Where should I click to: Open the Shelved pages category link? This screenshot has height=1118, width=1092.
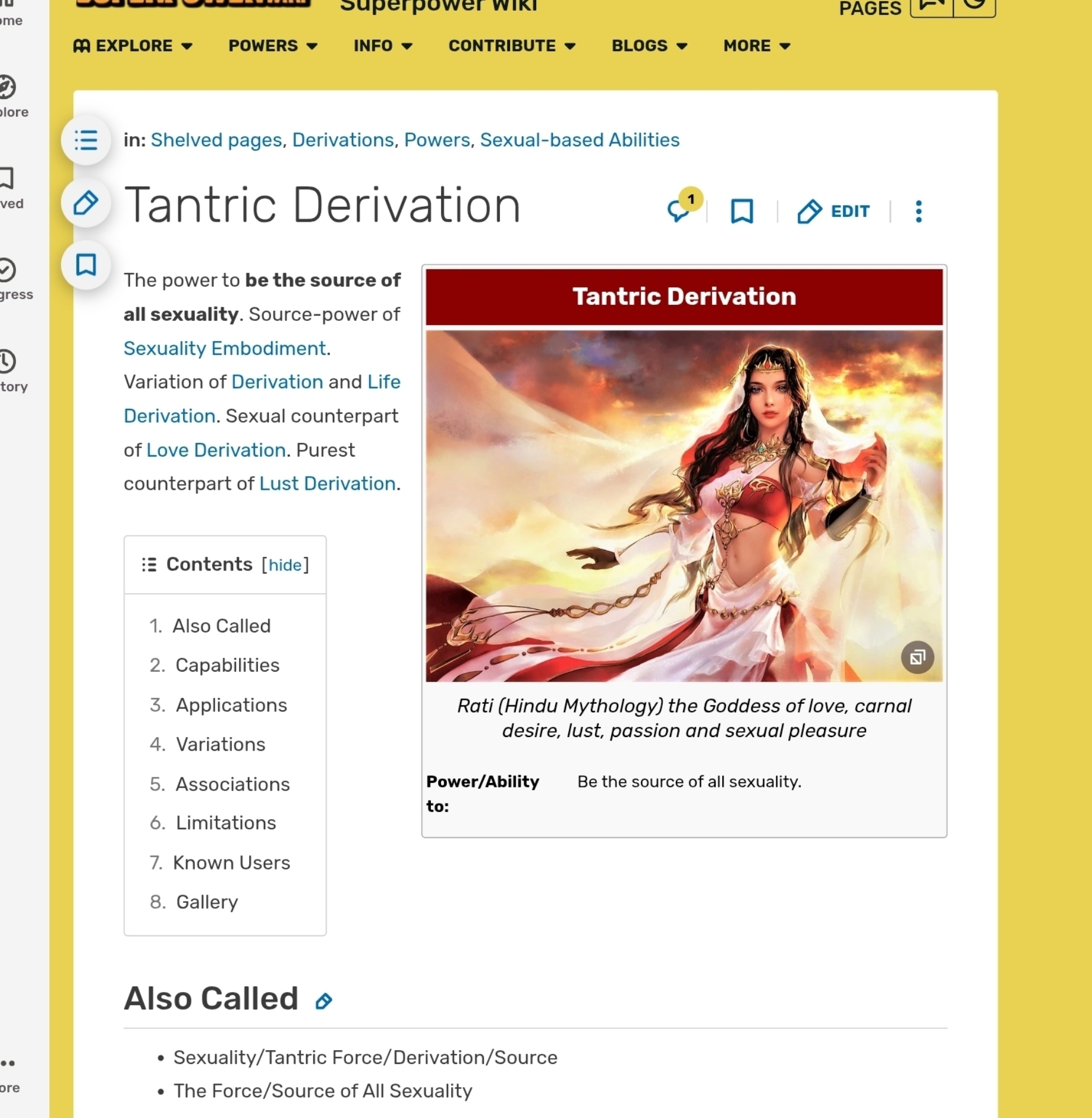tap(216, 140)
